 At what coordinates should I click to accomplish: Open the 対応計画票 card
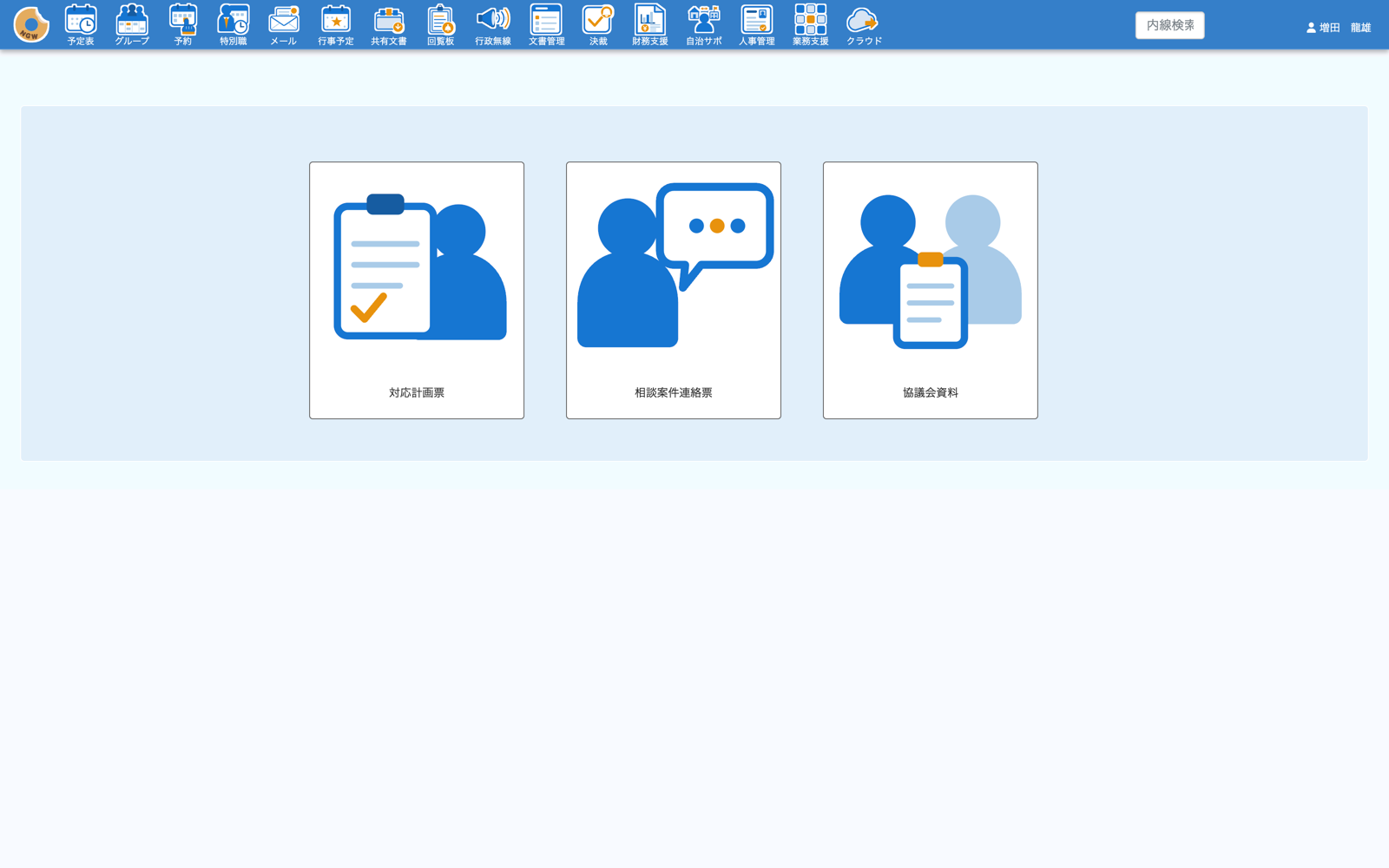pos(417,290)
